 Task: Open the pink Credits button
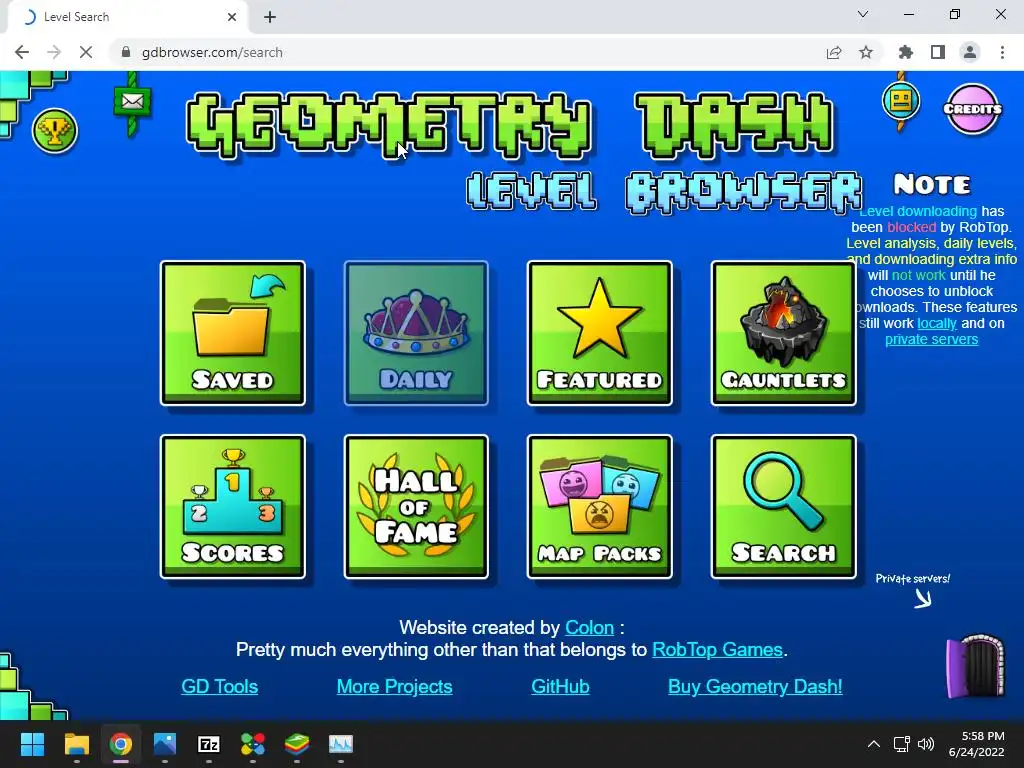(x=972, y=109)
